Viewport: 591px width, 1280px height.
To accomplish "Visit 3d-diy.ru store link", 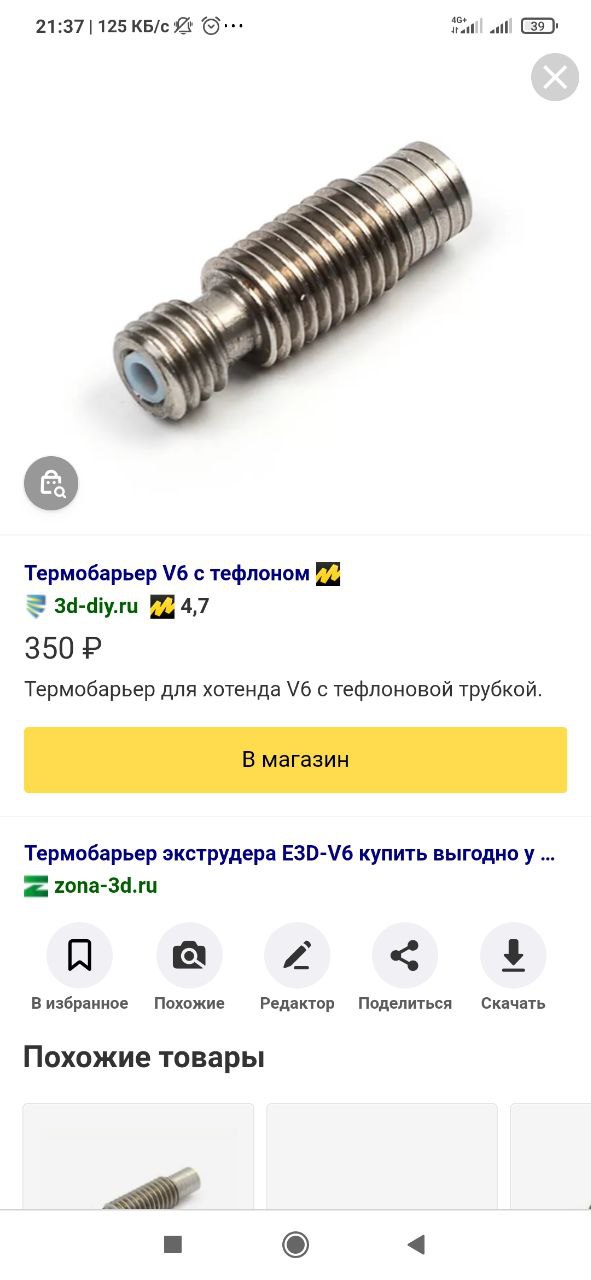I will tap(96, 605).
